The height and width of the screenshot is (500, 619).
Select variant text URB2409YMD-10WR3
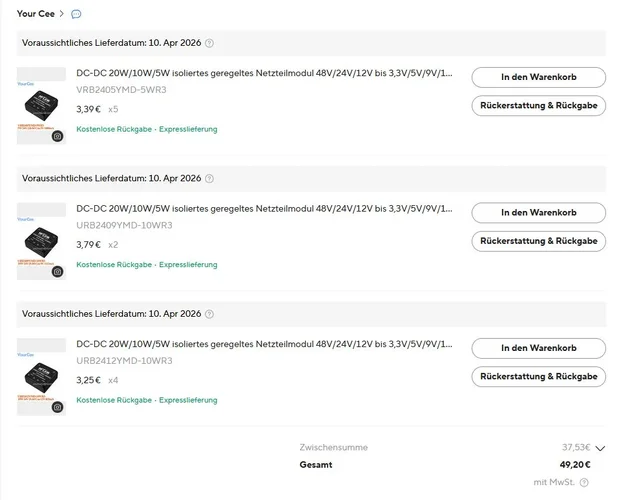tap(124, 225)
